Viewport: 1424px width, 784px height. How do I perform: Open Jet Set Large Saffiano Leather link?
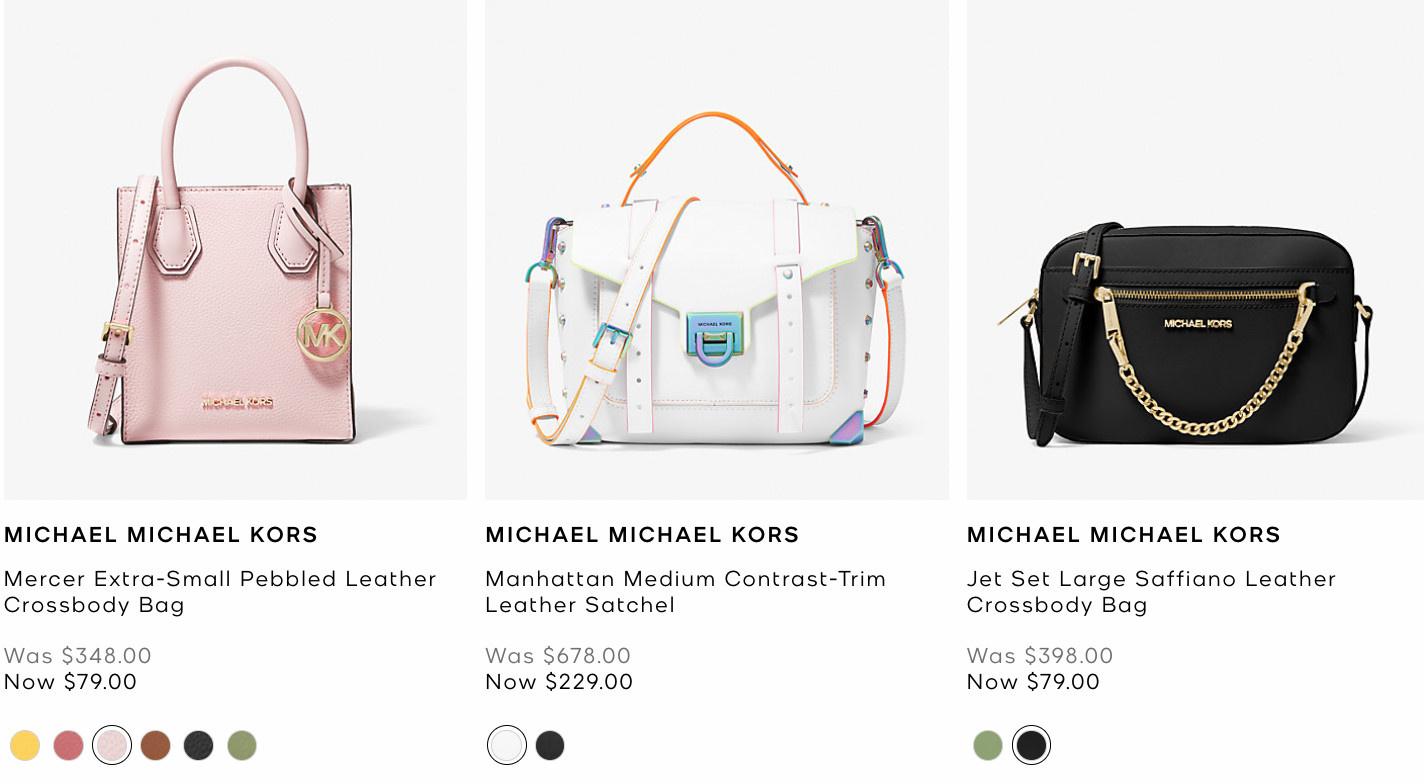point(1152,592)
